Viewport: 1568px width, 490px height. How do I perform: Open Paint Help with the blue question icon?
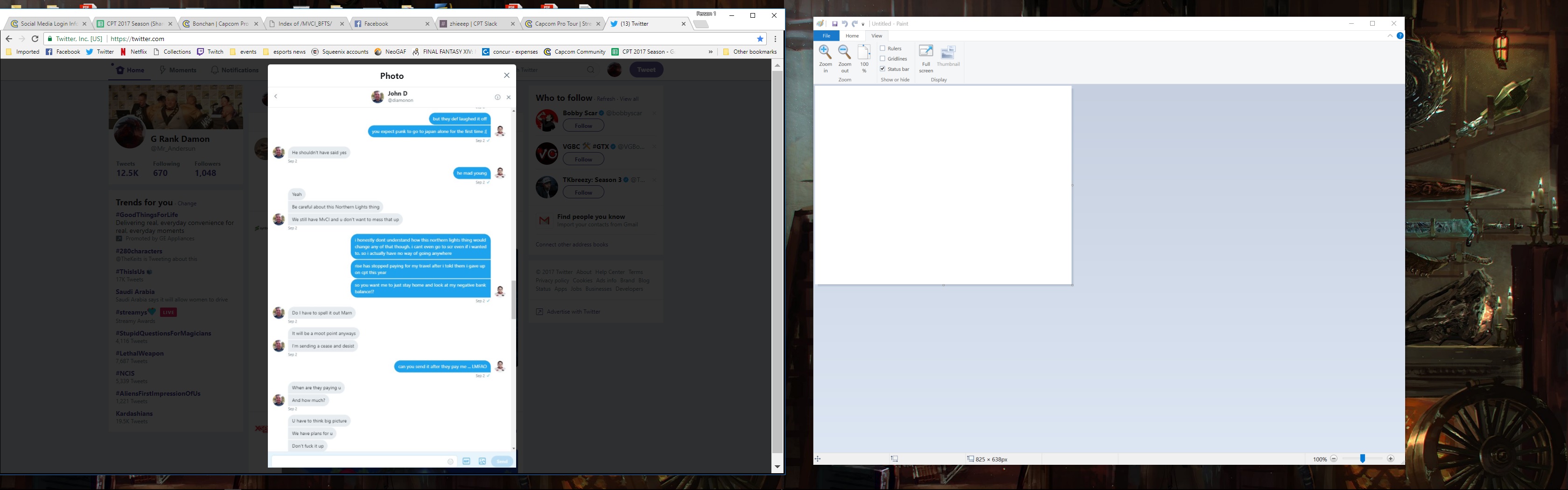point(1400,36)
